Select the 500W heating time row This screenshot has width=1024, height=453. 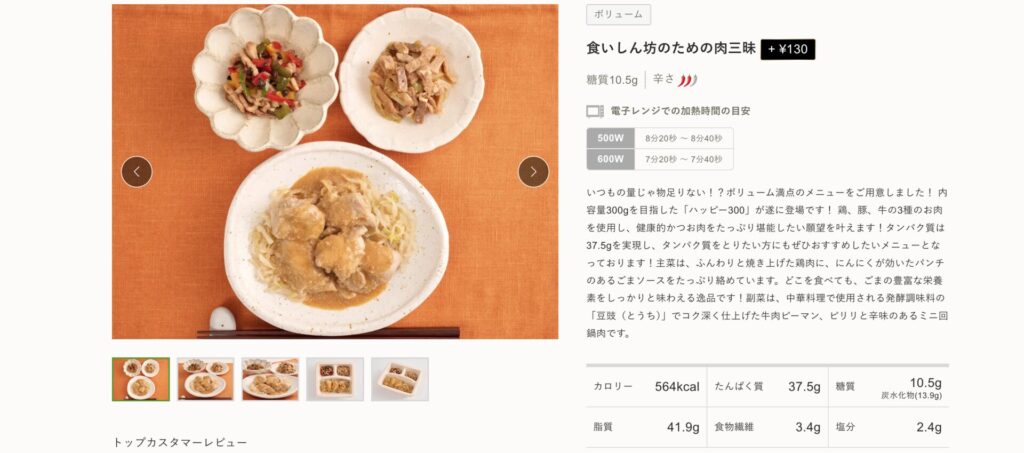tap(660, 138)
